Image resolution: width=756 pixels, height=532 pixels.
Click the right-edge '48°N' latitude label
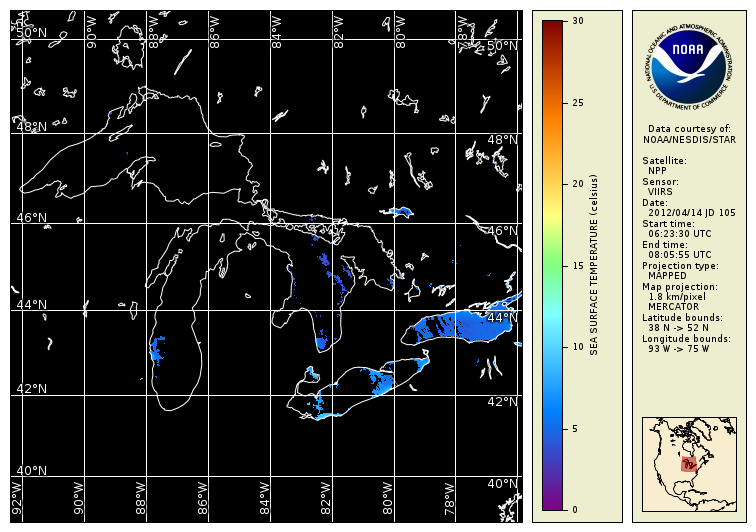(502, 140)
